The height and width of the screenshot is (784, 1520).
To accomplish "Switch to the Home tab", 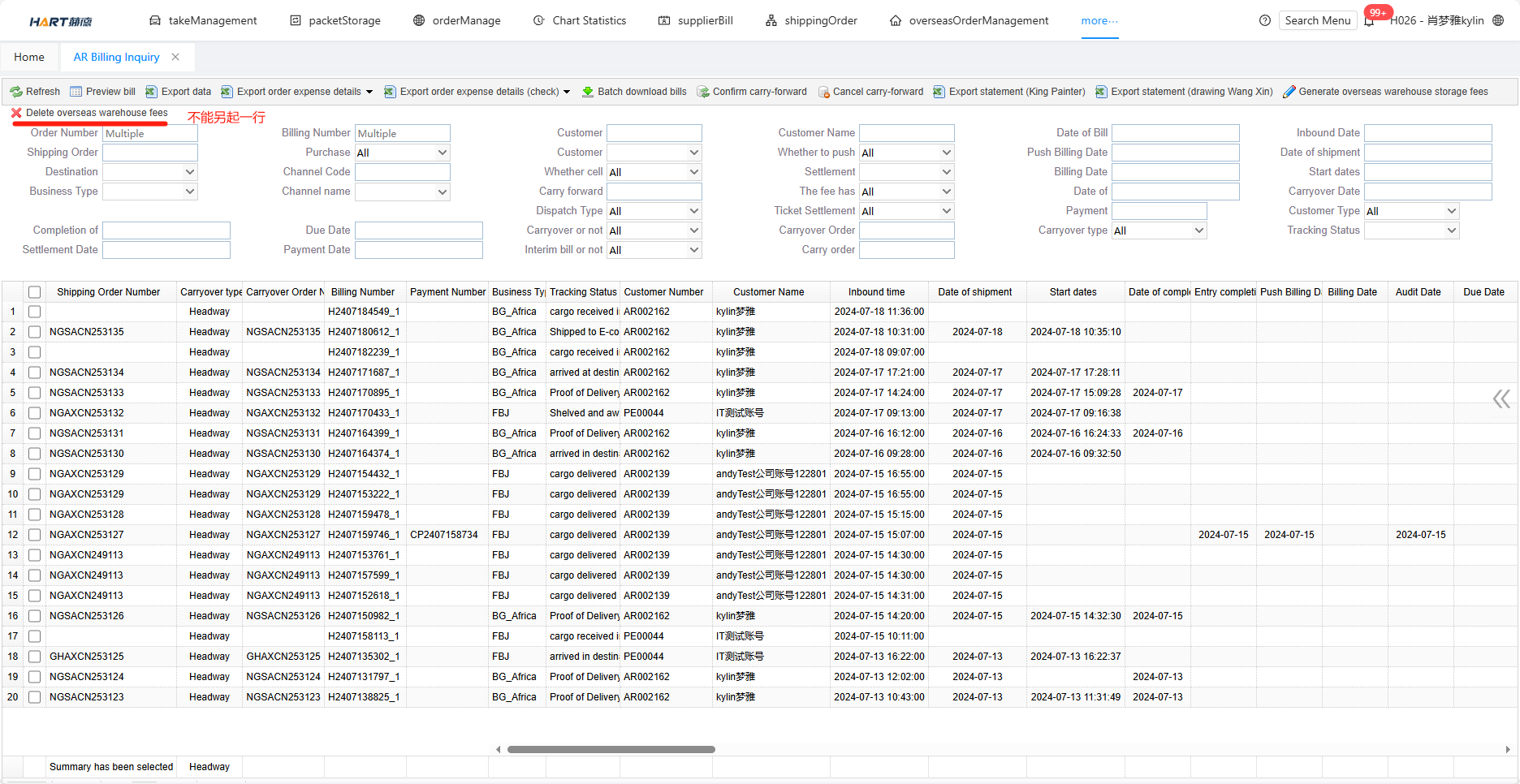I will (29, 57).
